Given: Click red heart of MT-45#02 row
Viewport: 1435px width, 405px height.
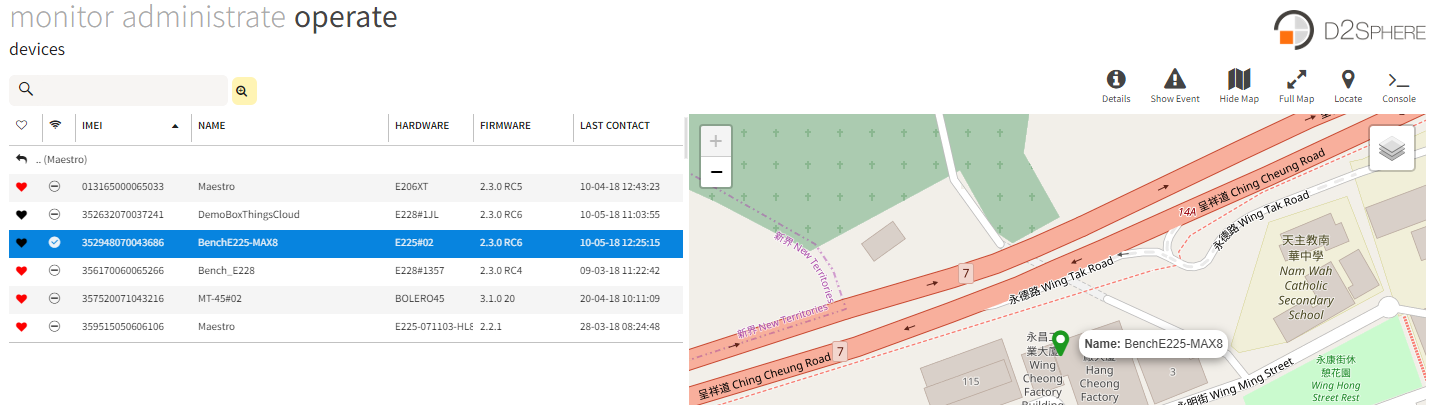Looking at the screenshot, I should click(x=22, y=299).
